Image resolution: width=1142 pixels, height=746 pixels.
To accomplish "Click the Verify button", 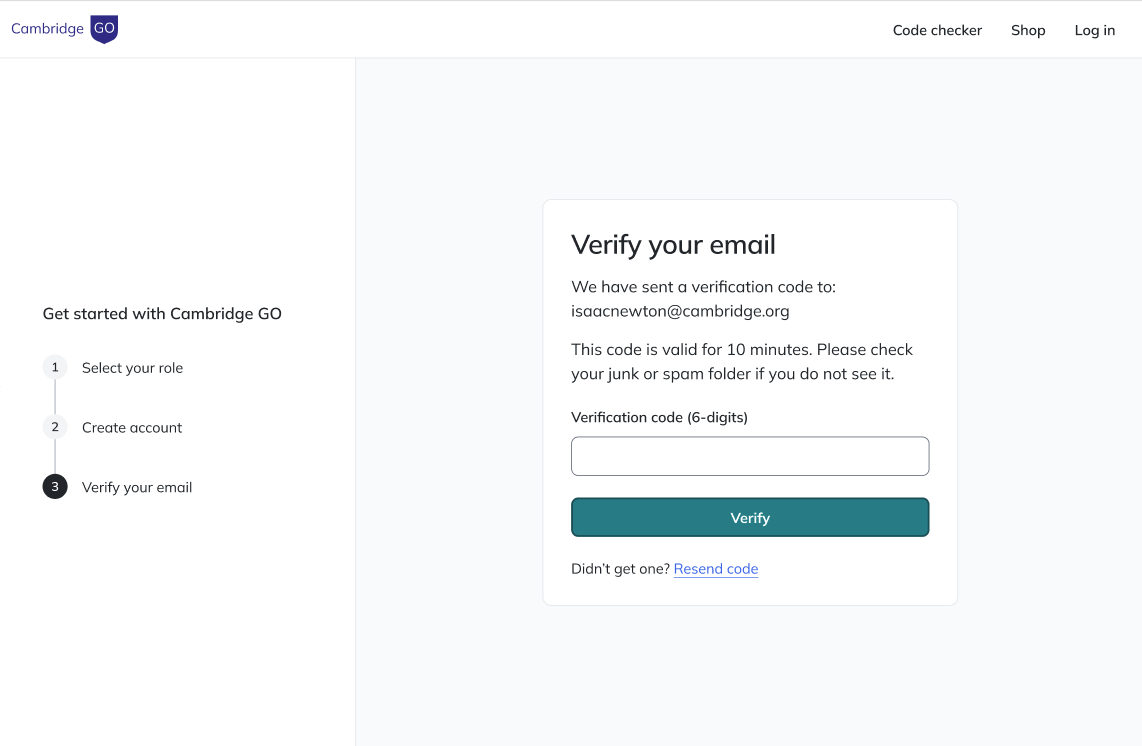I will 749,517.
